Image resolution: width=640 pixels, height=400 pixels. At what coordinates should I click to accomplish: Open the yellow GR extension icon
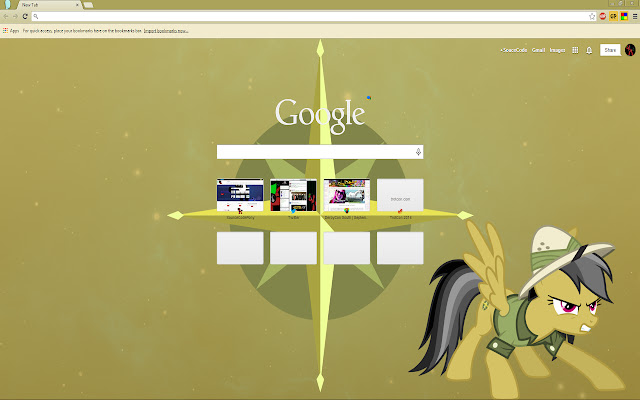[x=613, y=16]
